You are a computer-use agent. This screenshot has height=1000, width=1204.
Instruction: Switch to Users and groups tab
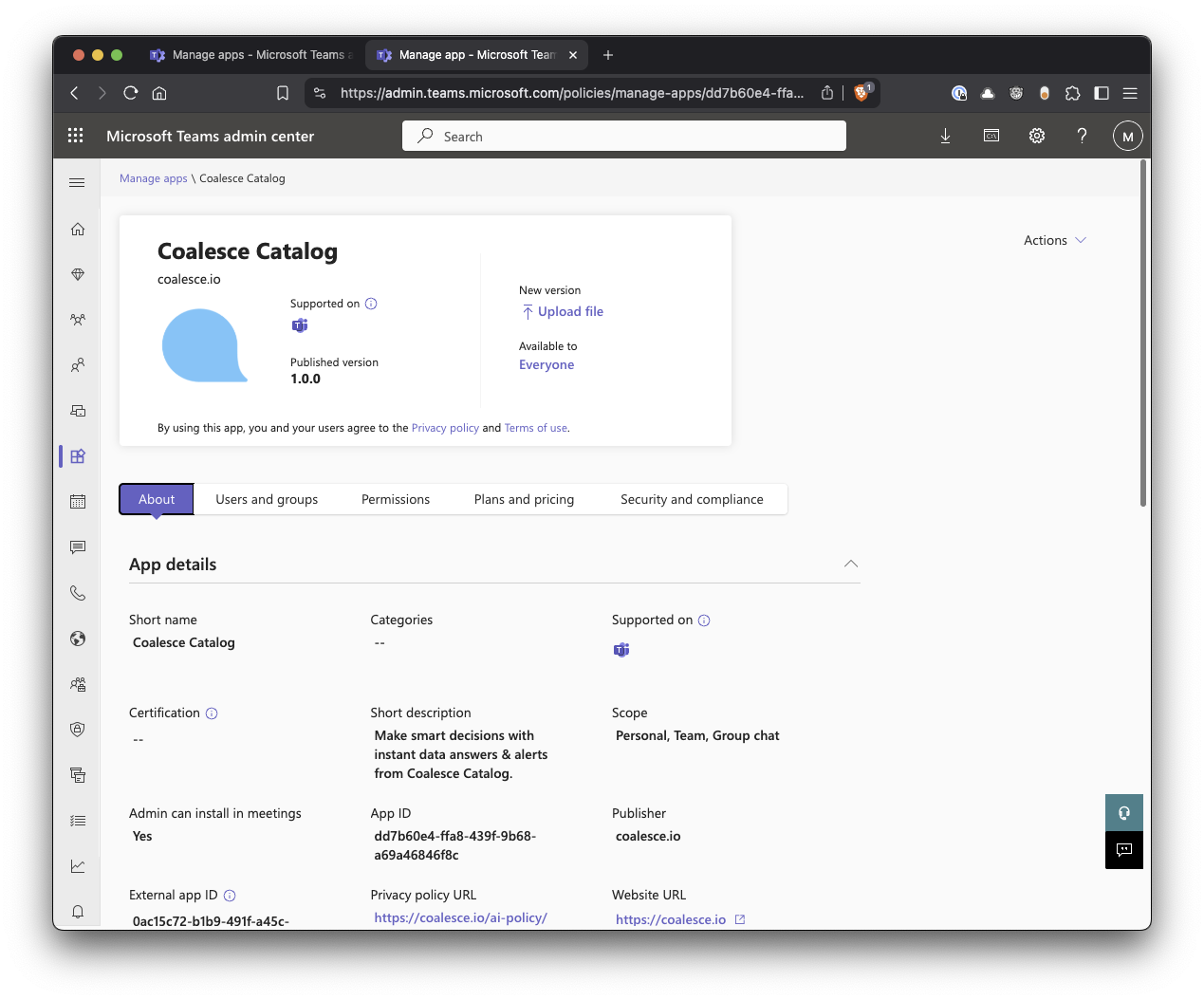click(x=267, y=499)
